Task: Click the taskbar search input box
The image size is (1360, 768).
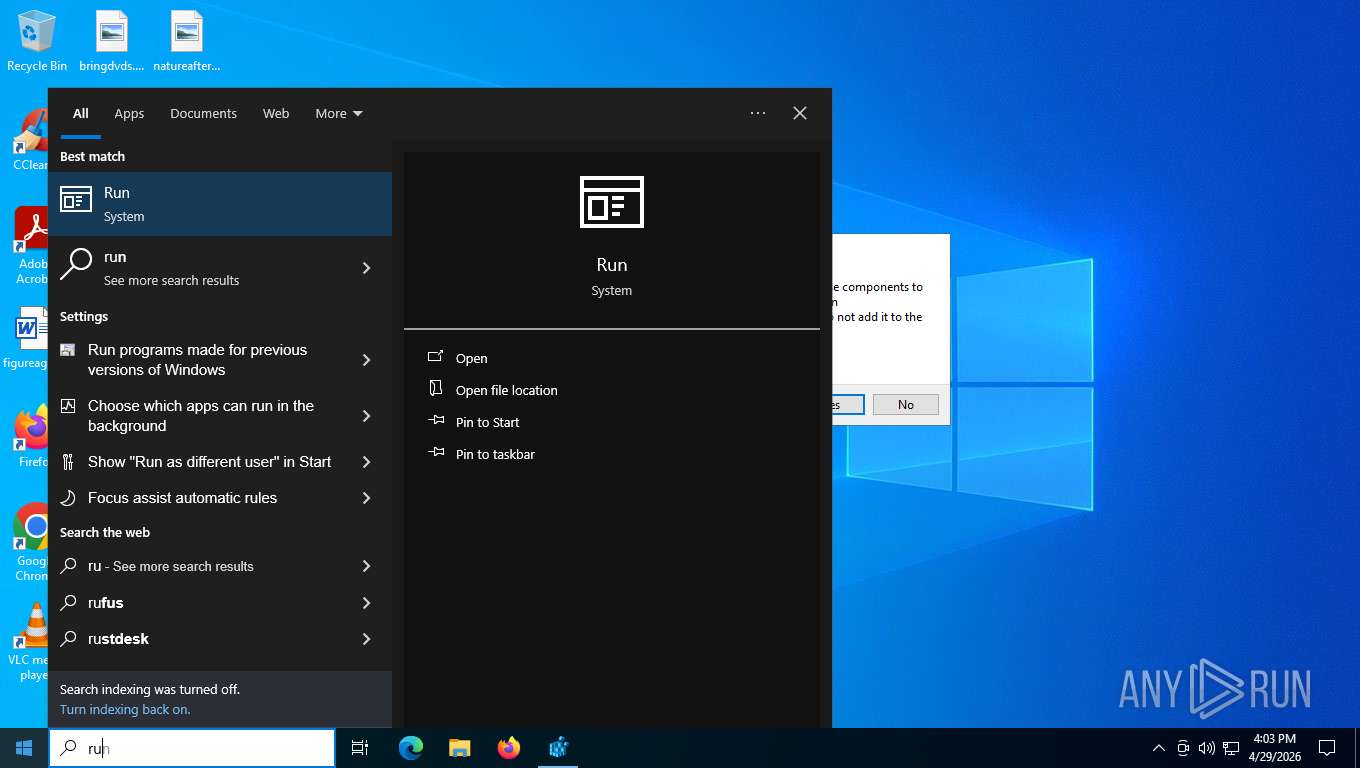Action: click(x=192, y=748)
